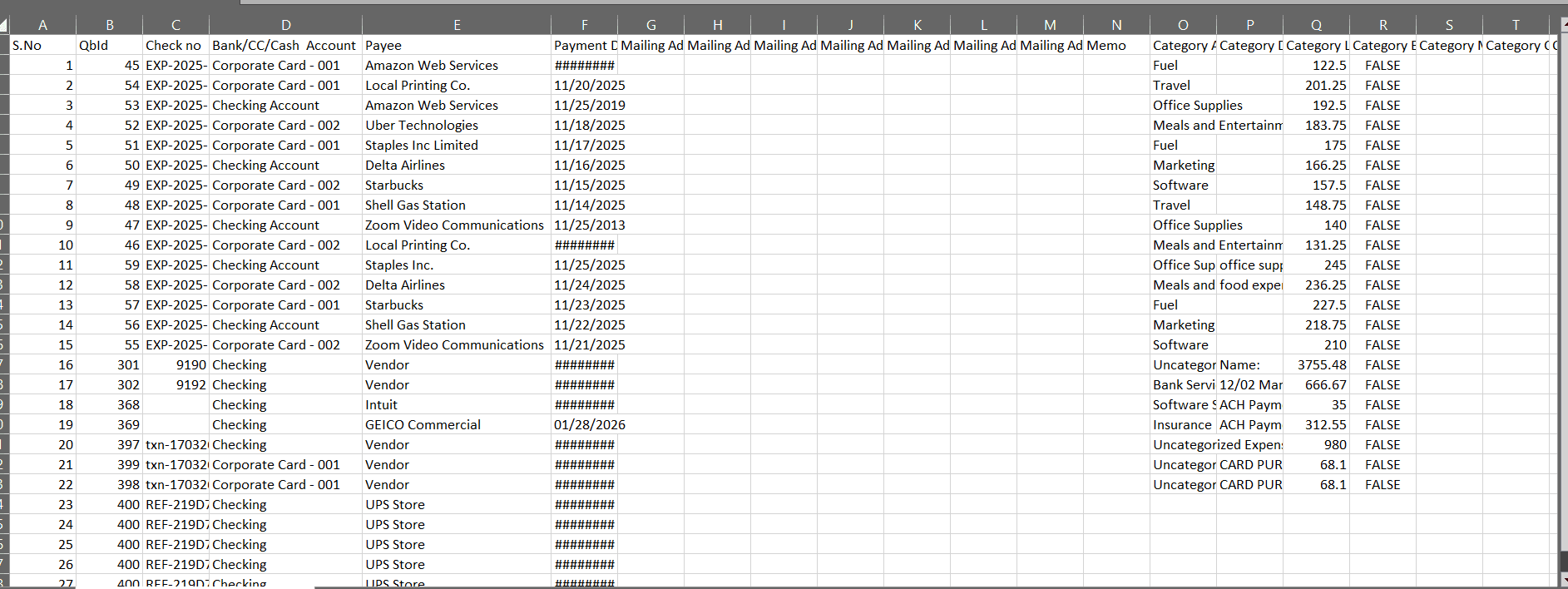This screenshot has width=1568, height=589.
Task: Click amount cell 312.55
Action: tap(1316, 424)
